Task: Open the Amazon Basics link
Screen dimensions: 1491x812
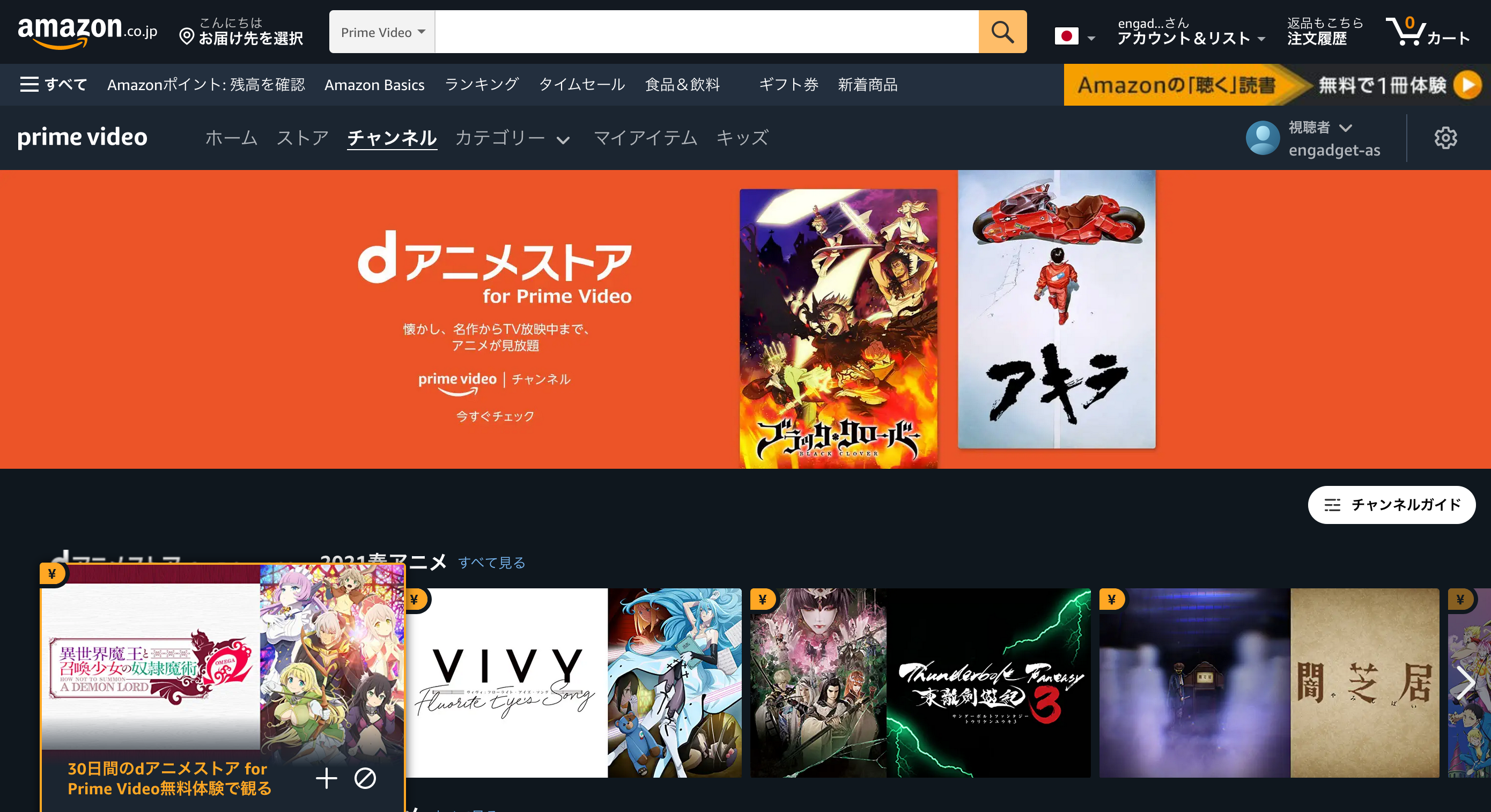Action: (x=374, y=85)
